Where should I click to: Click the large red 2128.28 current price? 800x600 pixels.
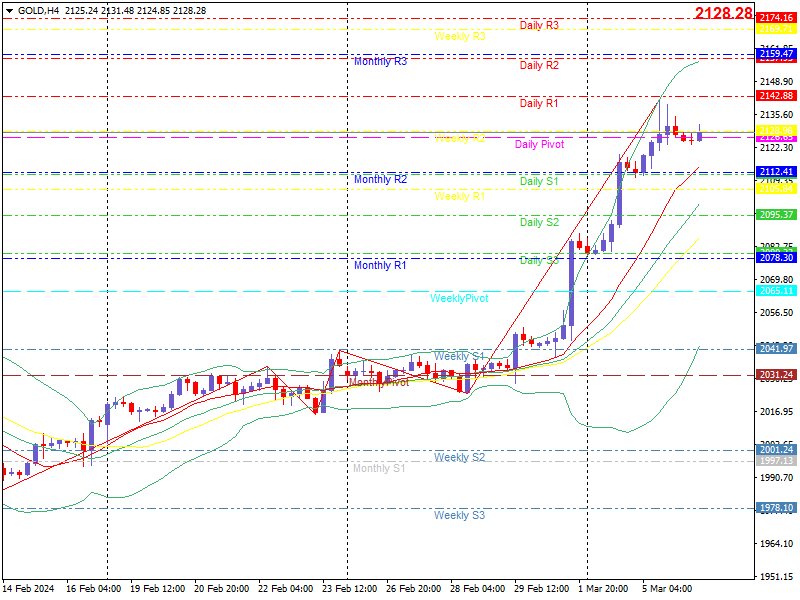[723, 13]
